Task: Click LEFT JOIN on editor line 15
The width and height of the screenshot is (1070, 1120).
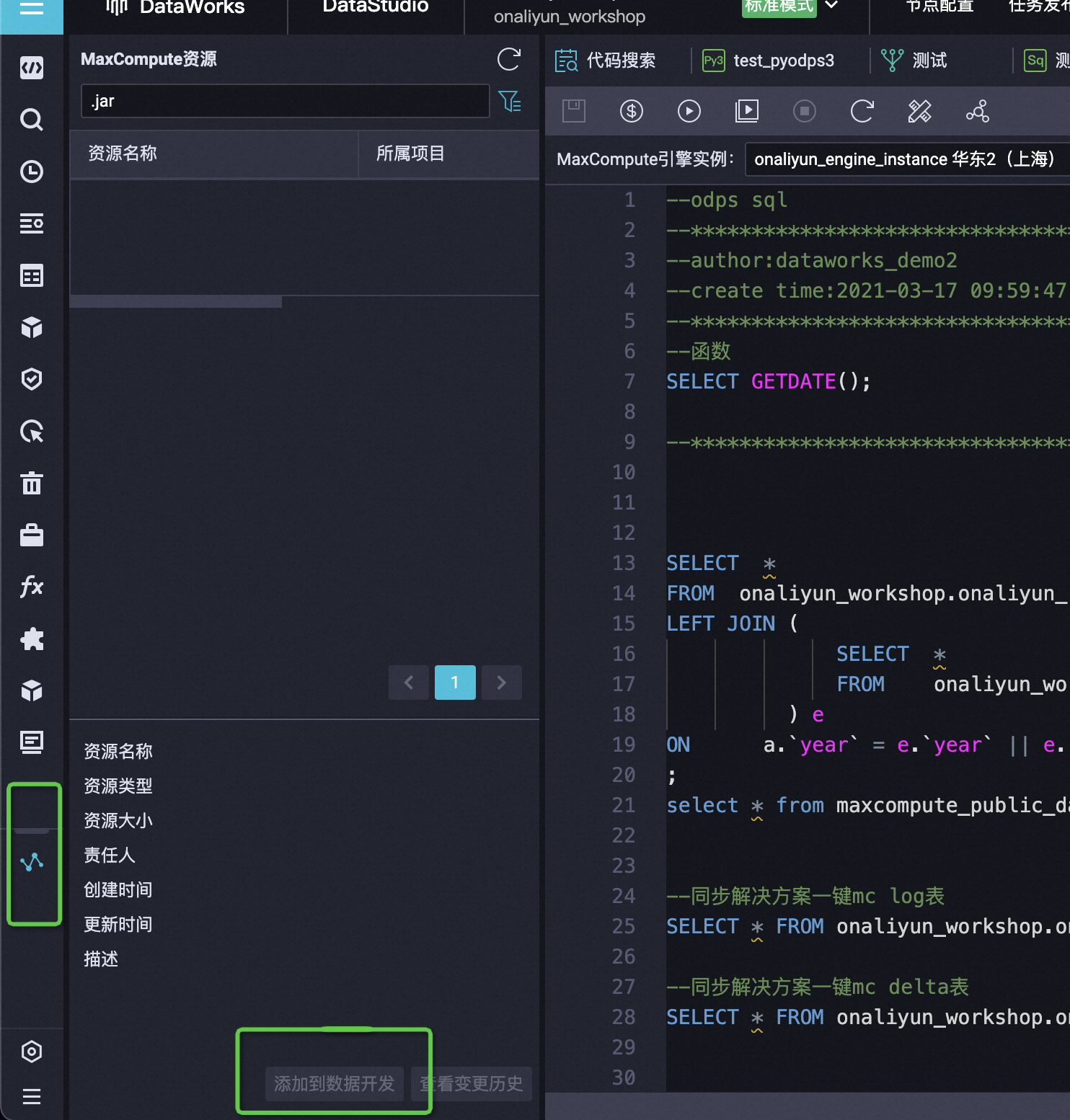Action: click(x=721, y=623)
